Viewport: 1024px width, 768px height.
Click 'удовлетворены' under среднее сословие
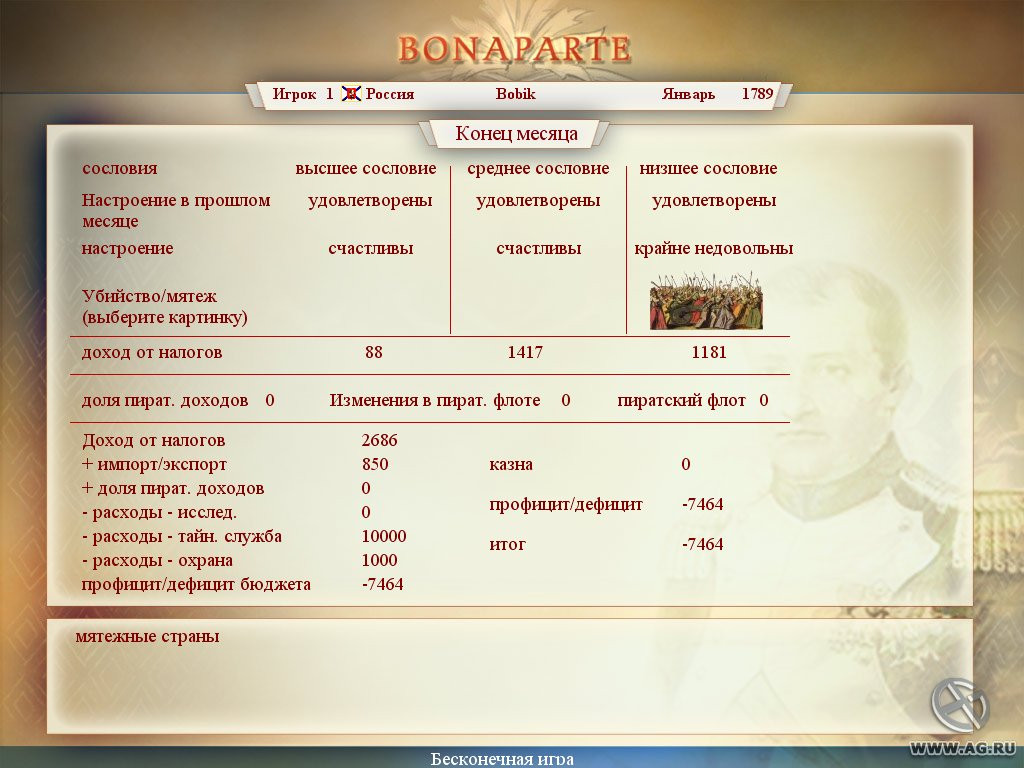coord(538,200)
